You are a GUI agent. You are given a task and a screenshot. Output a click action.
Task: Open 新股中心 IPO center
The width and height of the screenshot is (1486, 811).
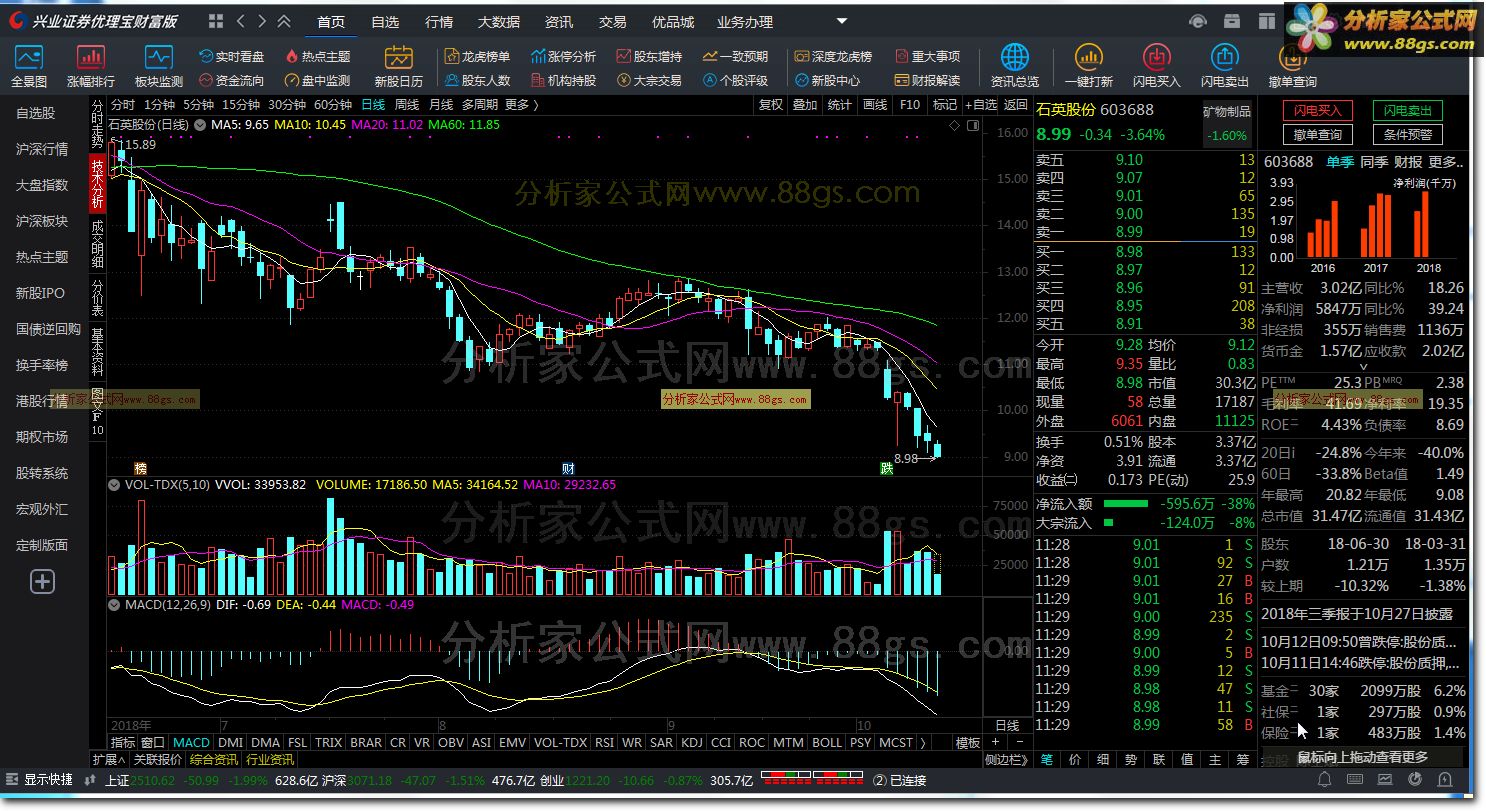827,81
